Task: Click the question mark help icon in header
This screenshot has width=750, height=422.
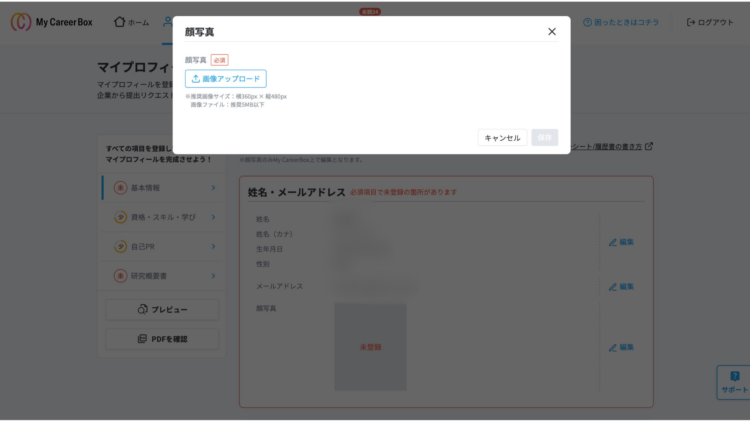Action: click(x=587, y=22)
